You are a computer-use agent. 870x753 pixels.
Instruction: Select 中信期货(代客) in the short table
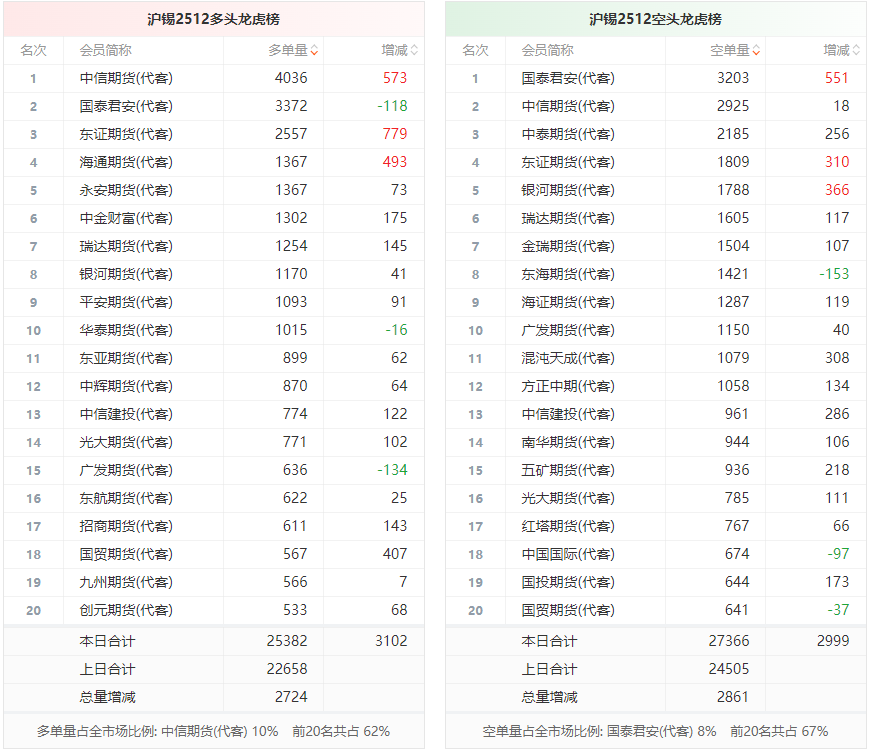(x=568, y=106)
